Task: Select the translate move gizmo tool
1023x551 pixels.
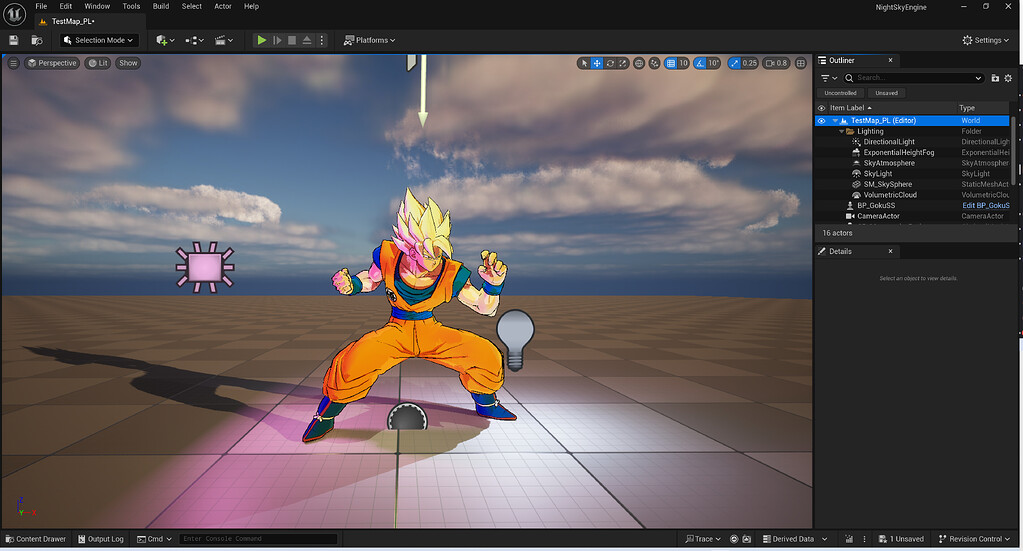Action: click(x=596, y=63)
